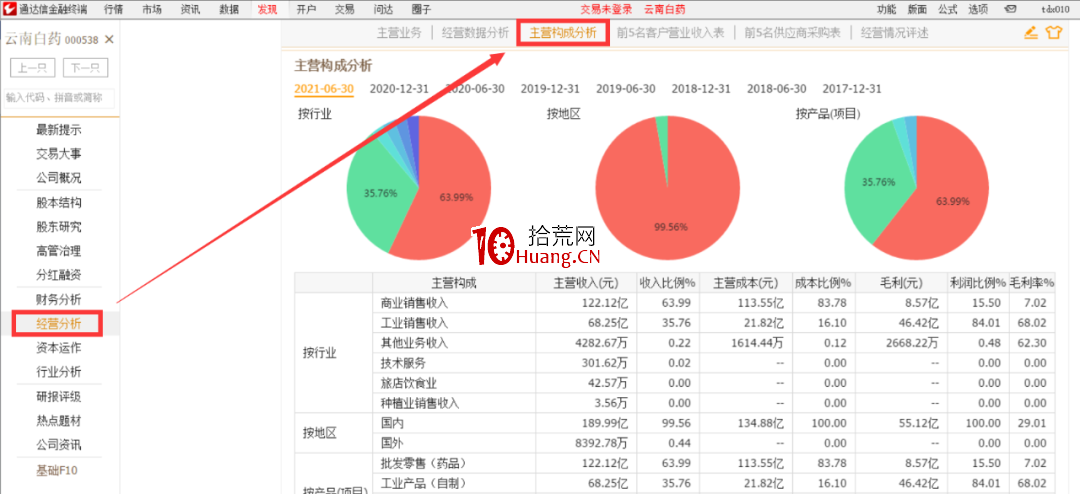Screen dimensions: 1080x494
Task: Open the mail envelope icon
Action: click(x=1010, y=10)
